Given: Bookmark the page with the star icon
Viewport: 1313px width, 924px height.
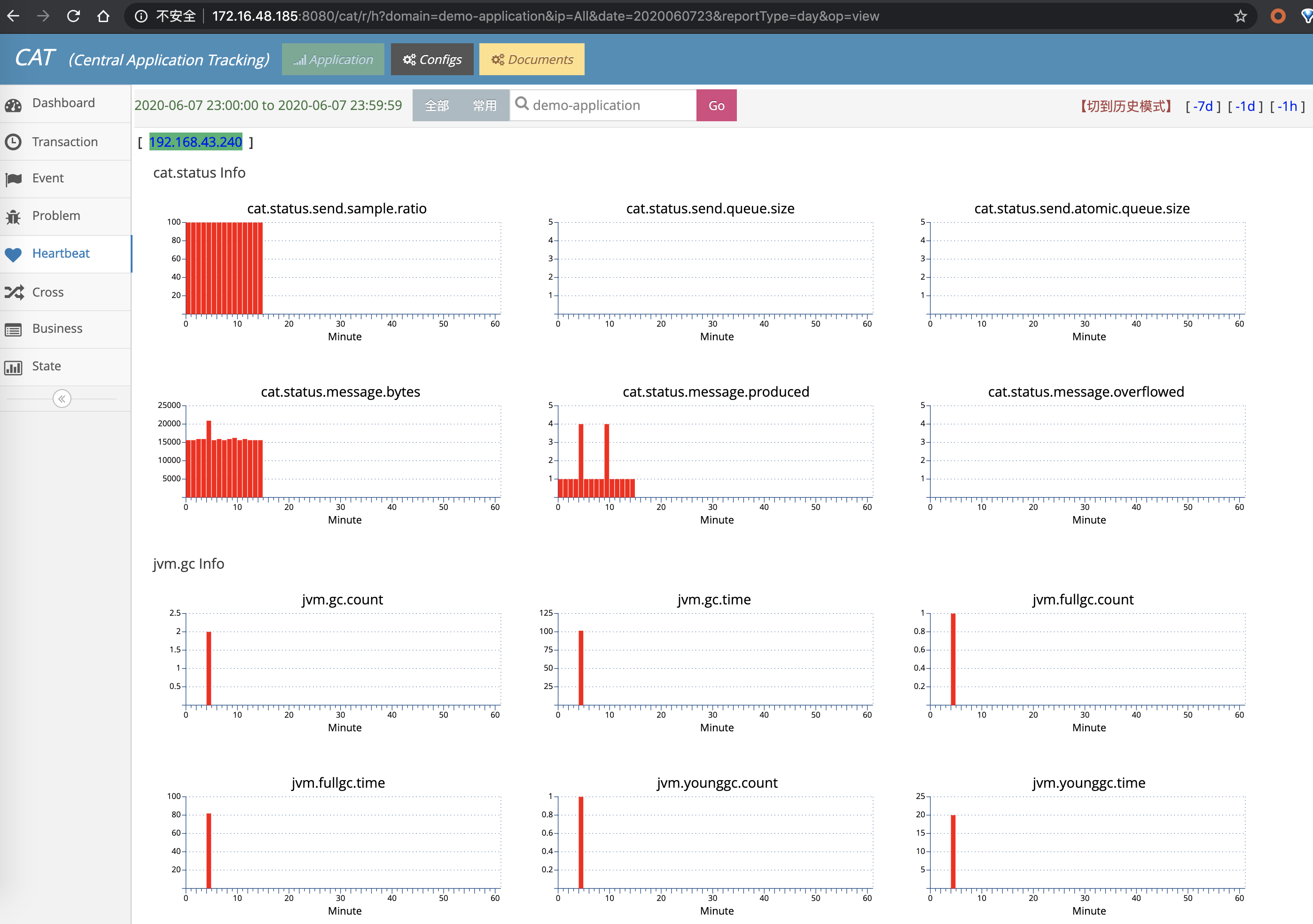Looking at the screenshot, I should (1240, 16).
